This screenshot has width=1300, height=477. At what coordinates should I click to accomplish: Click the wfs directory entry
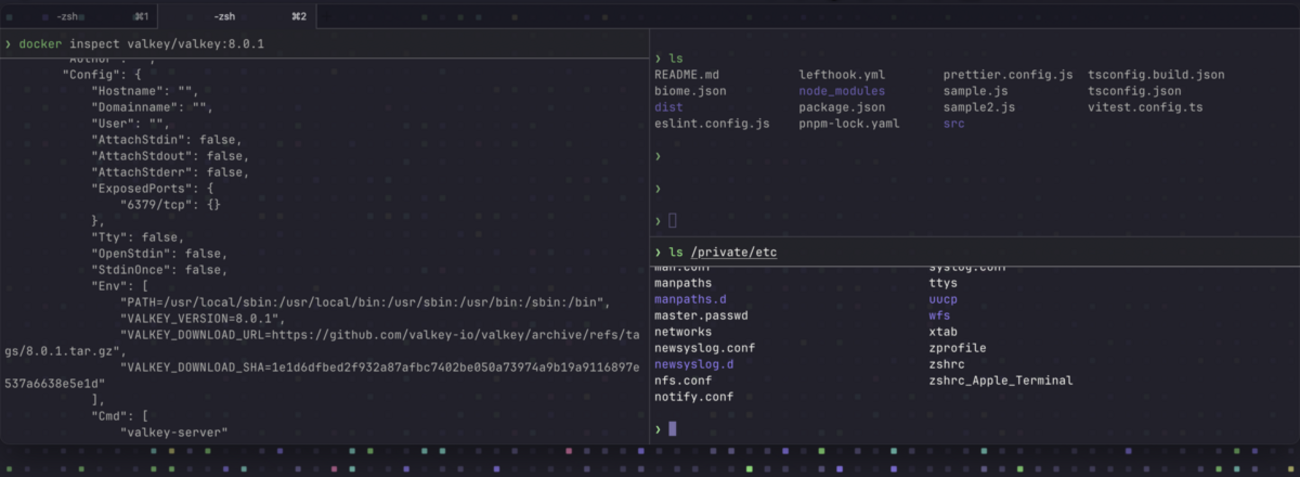click(x=939, y=316)
